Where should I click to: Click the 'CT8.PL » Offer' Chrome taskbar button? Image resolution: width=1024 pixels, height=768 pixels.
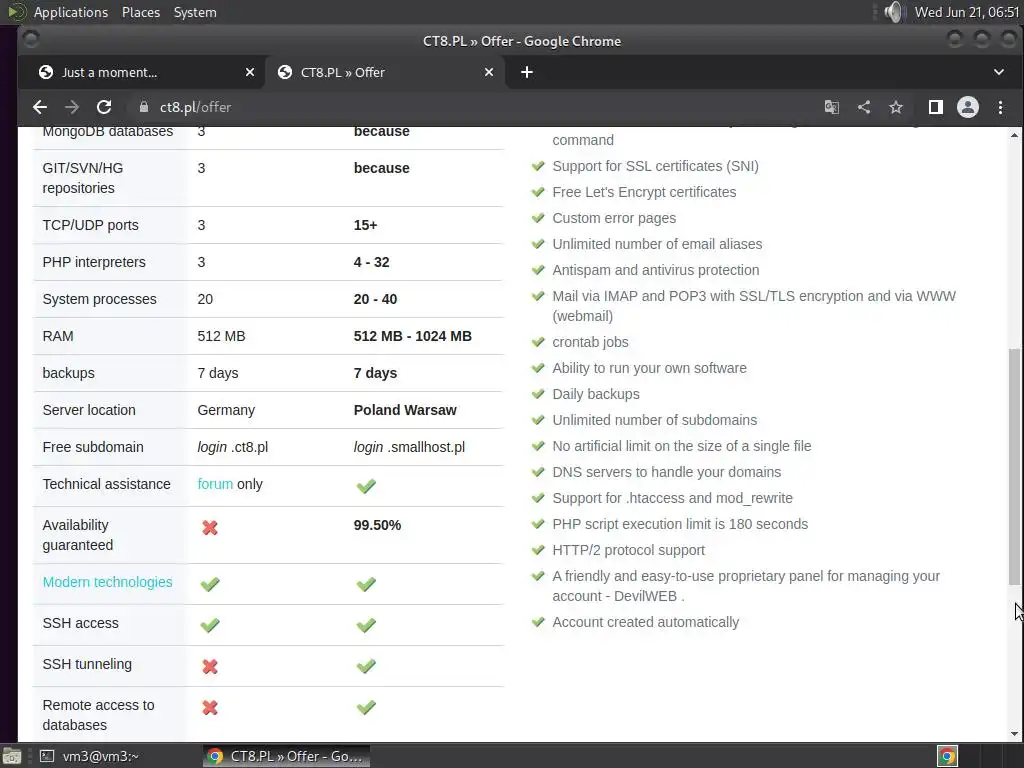pos(286,756)
